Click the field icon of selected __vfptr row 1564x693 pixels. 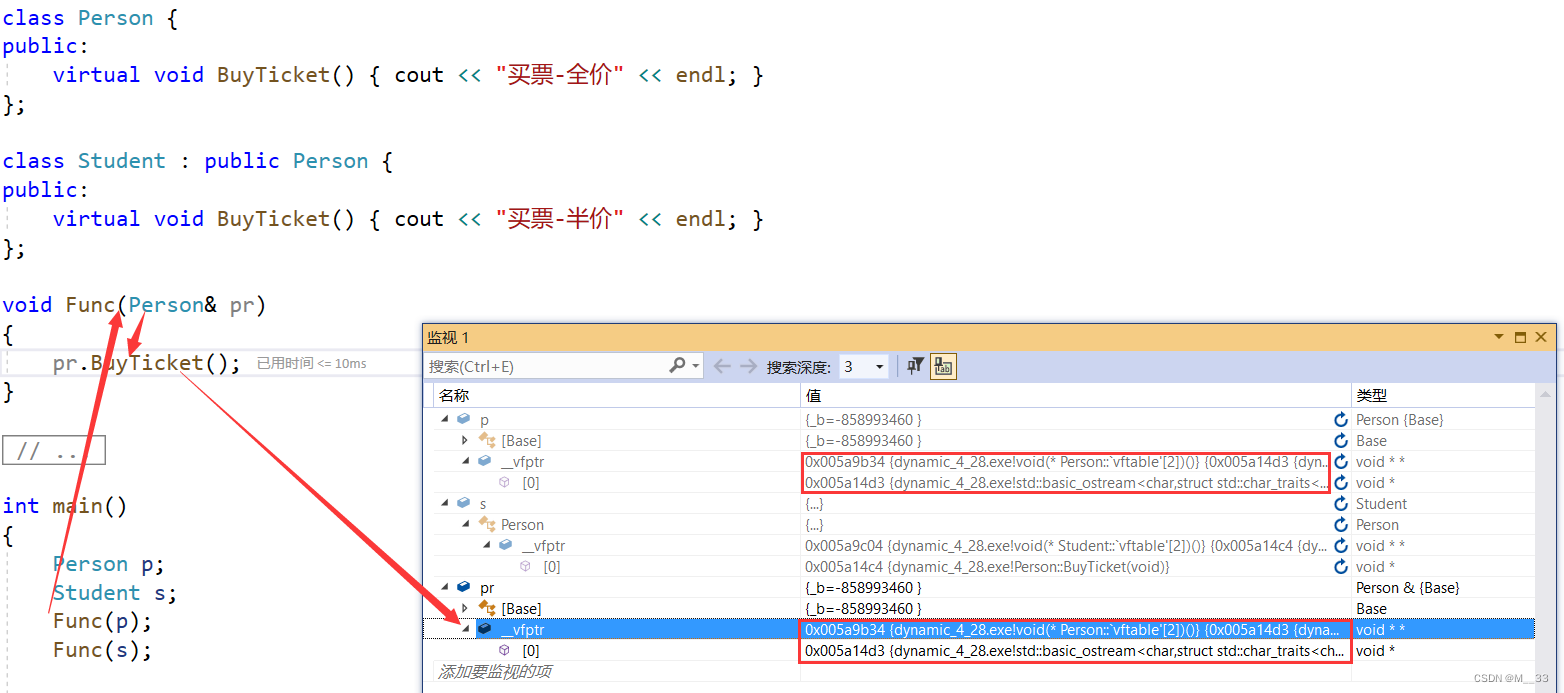pyautogui.click(x=485, y=629)
